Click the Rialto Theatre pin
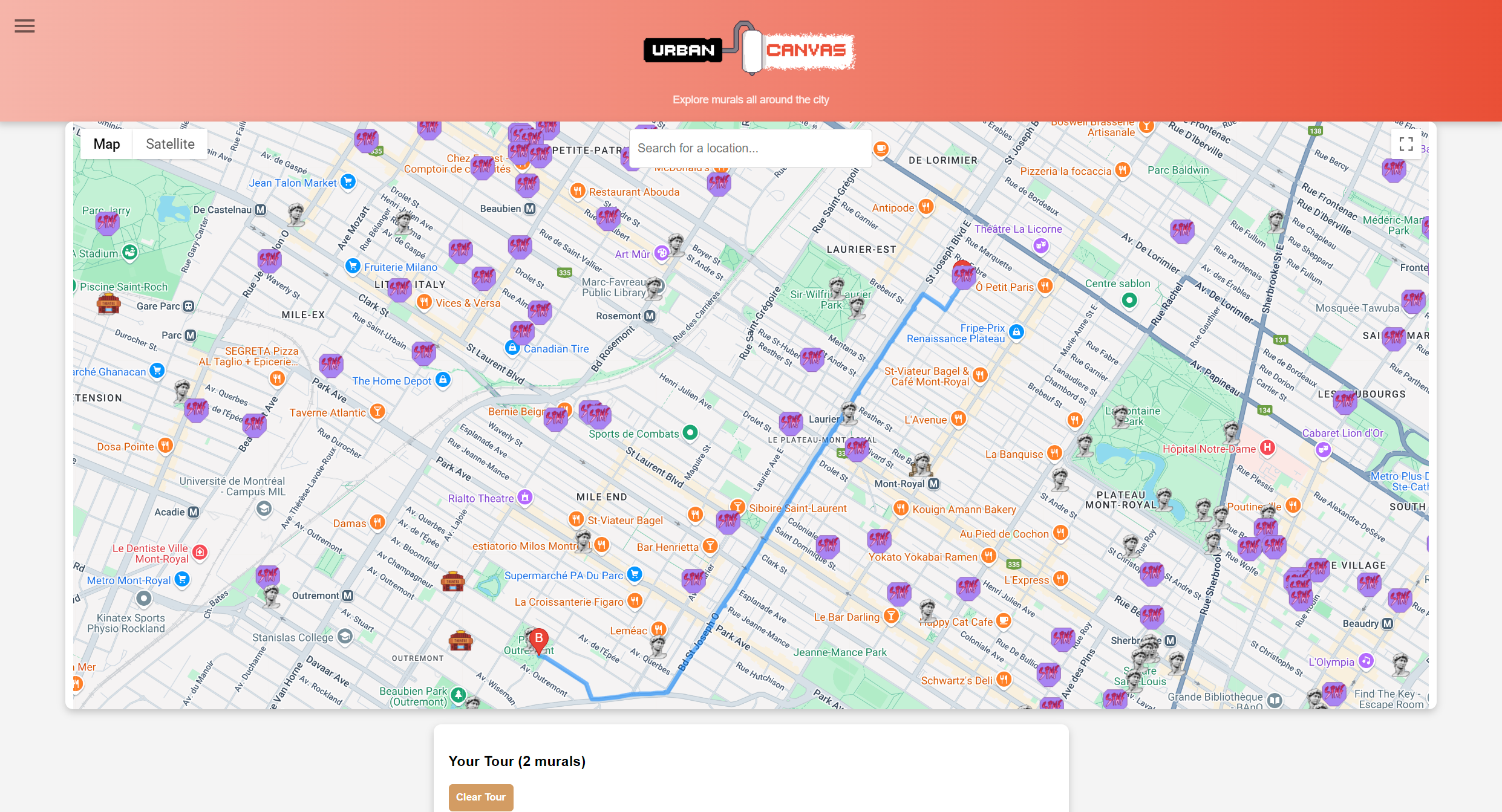 coord(525,497)
